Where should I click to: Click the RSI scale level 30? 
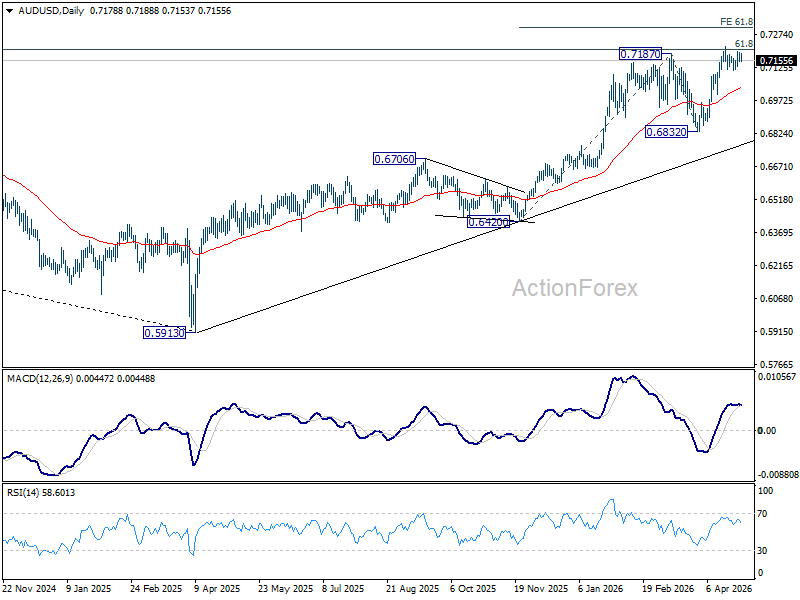[x=762, y=551]
